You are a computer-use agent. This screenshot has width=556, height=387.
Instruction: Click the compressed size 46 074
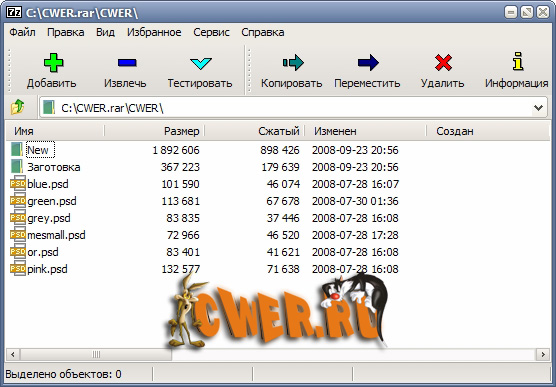point(283,184)
